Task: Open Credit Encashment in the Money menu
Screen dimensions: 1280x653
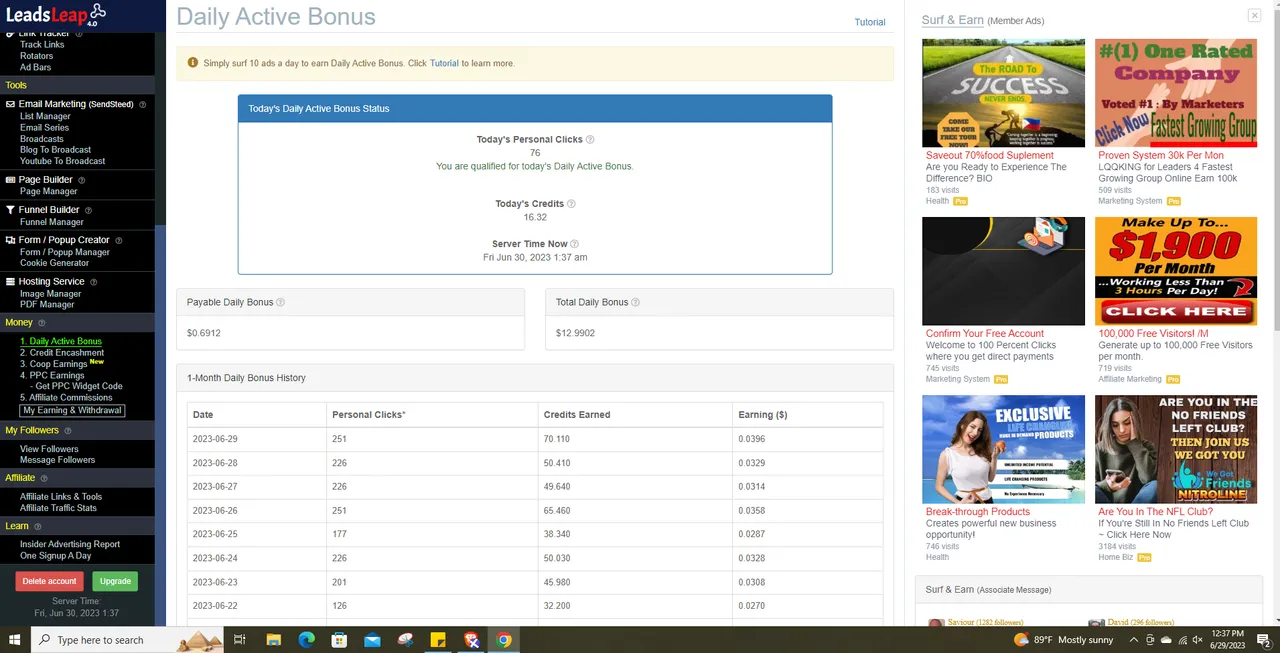Action: coord(66,353)
